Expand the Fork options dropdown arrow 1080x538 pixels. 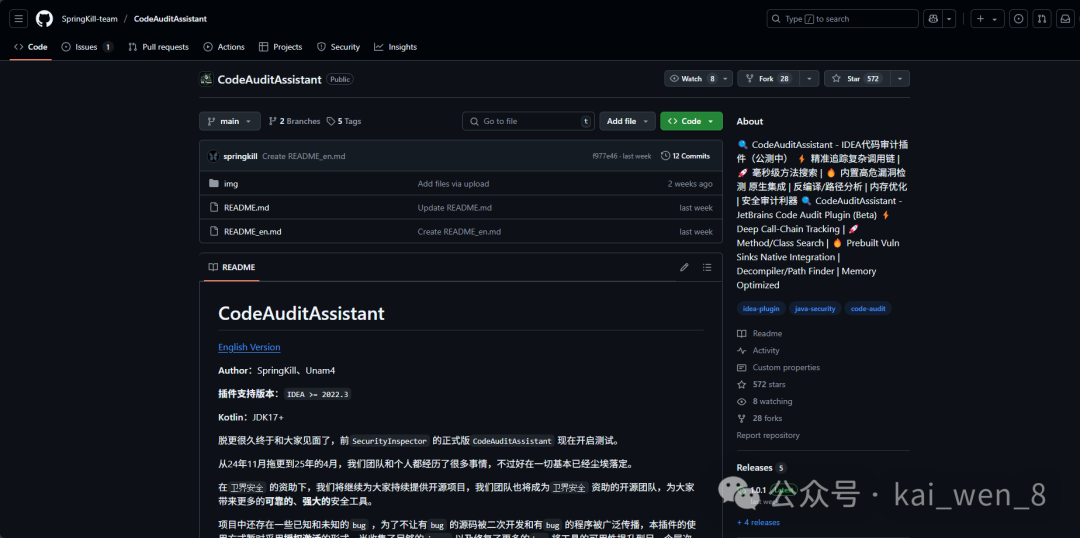809,79
